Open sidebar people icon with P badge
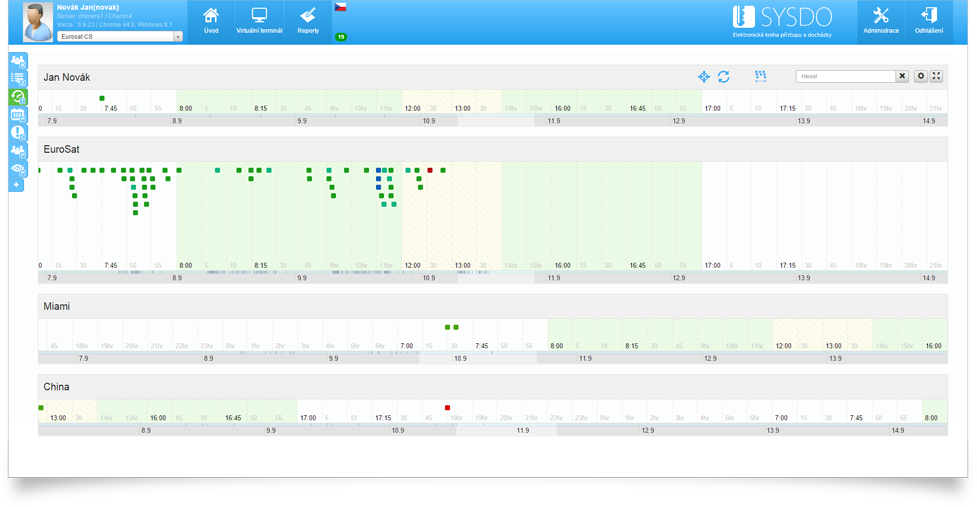The height and width of the screenshot is (507, 977). pyautogui.click(x=18, y=151)
